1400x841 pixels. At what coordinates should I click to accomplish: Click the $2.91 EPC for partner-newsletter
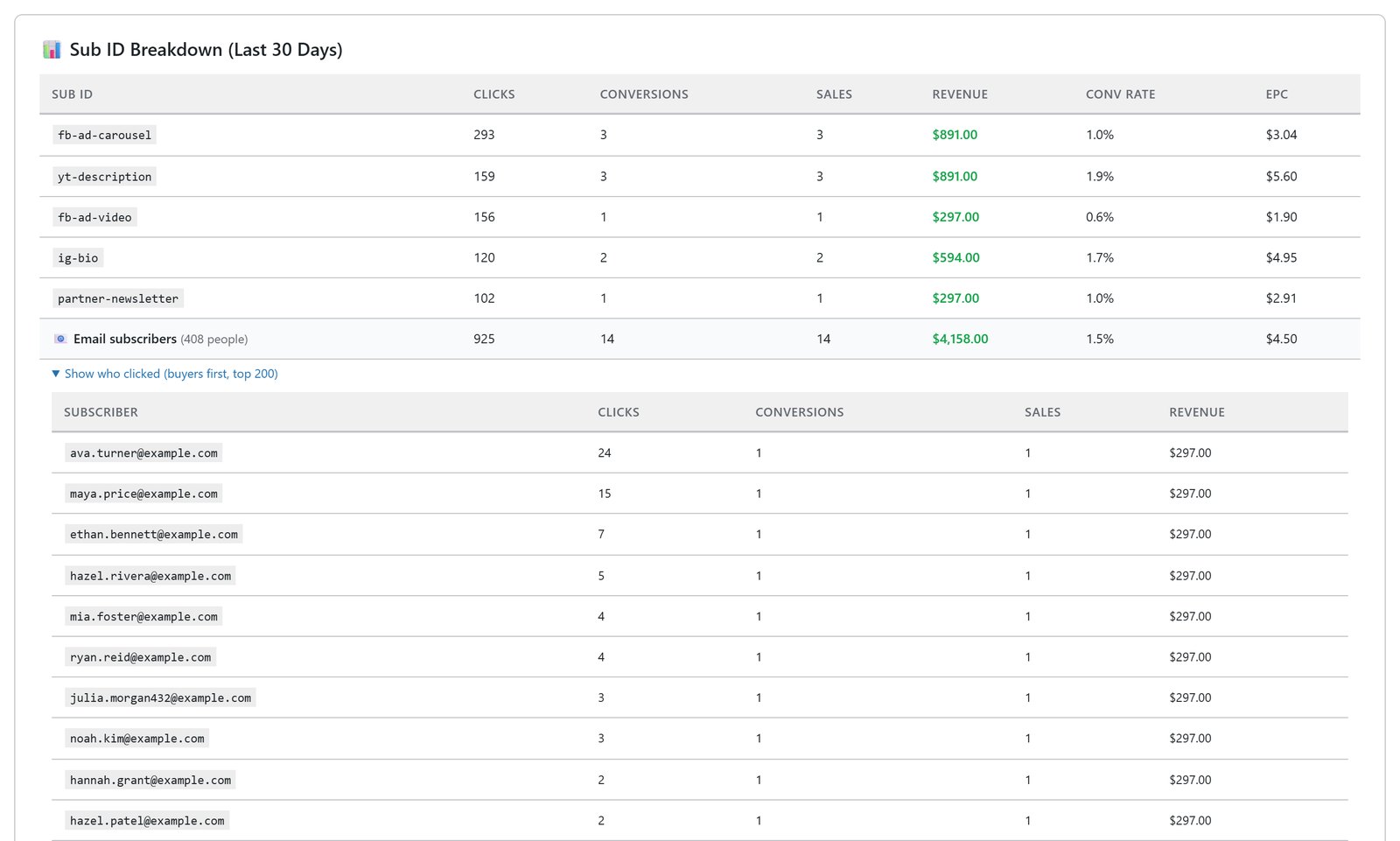point(1281,298)
